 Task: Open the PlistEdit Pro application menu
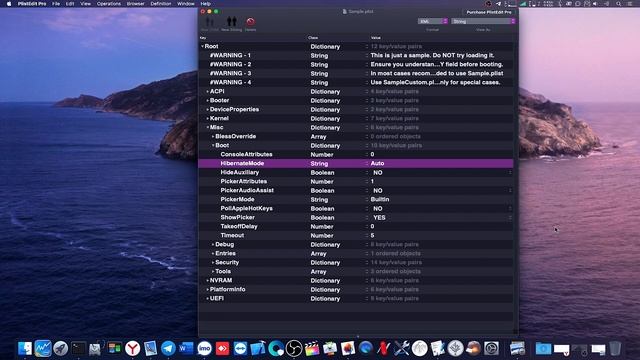[x=32, y=4]
